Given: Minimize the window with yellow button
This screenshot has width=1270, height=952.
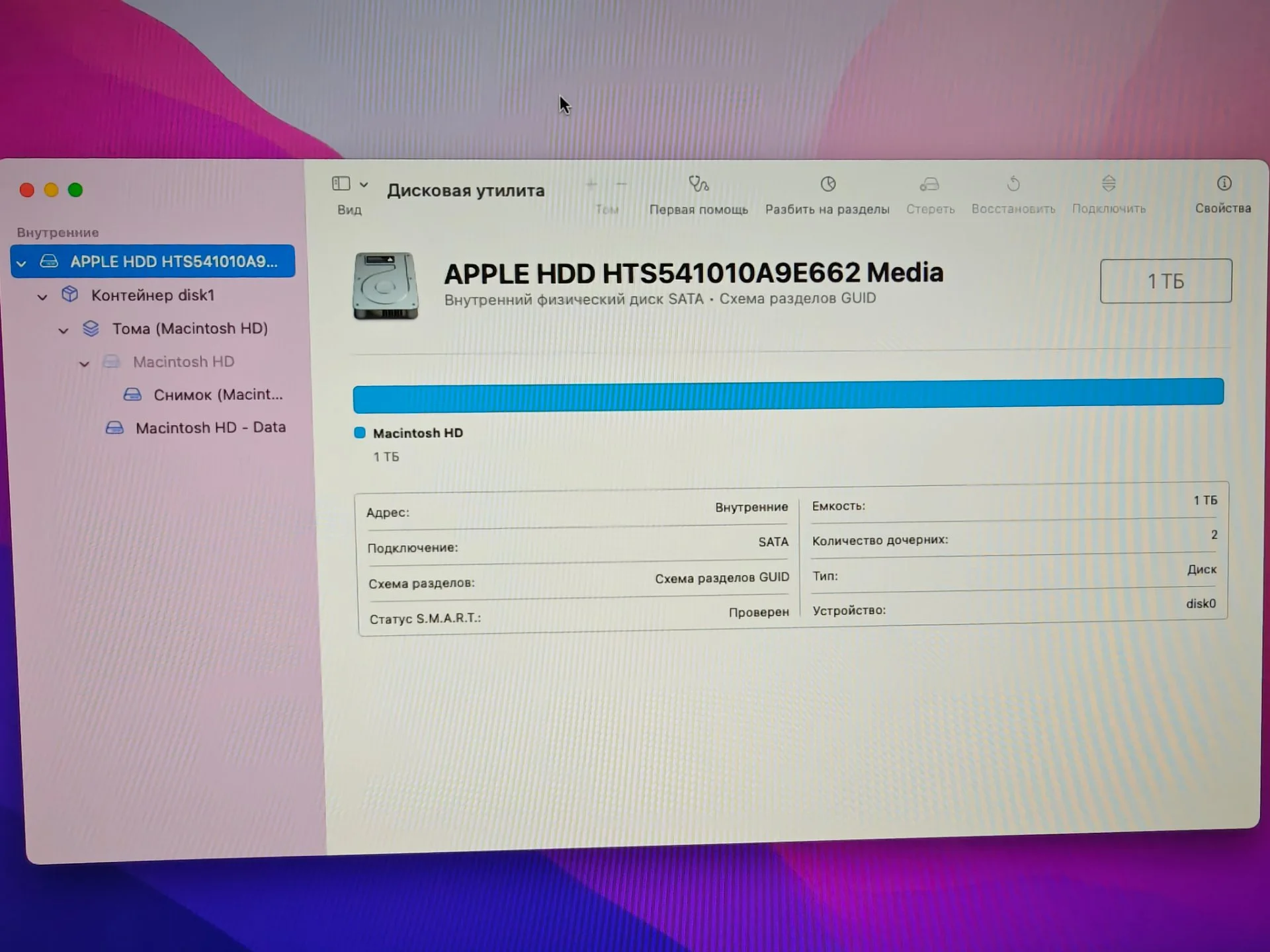Looking at the screenshot, I should 51,190.
